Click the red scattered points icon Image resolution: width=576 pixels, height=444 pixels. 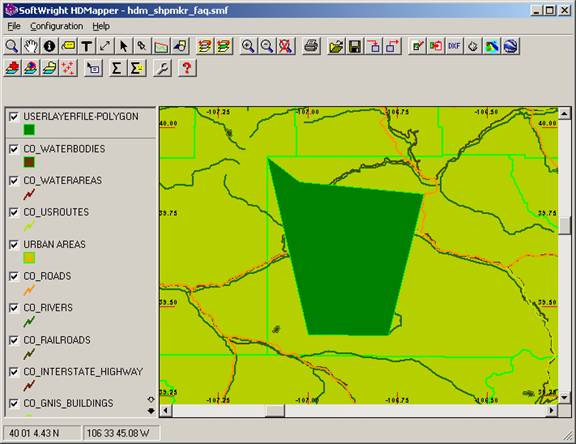68,68
